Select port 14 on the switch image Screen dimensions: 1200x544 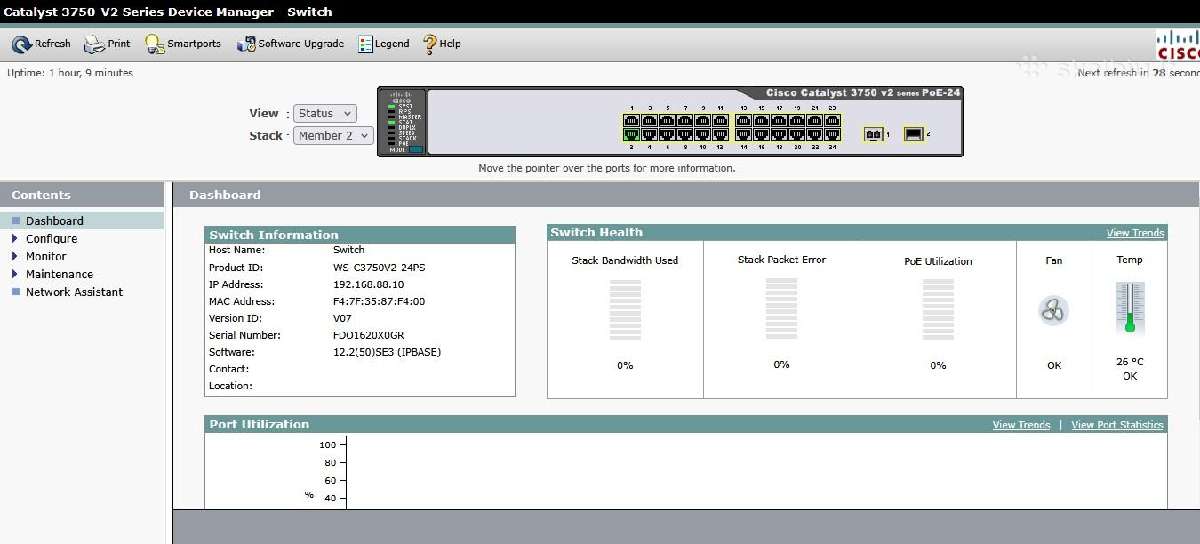(744, 134)
